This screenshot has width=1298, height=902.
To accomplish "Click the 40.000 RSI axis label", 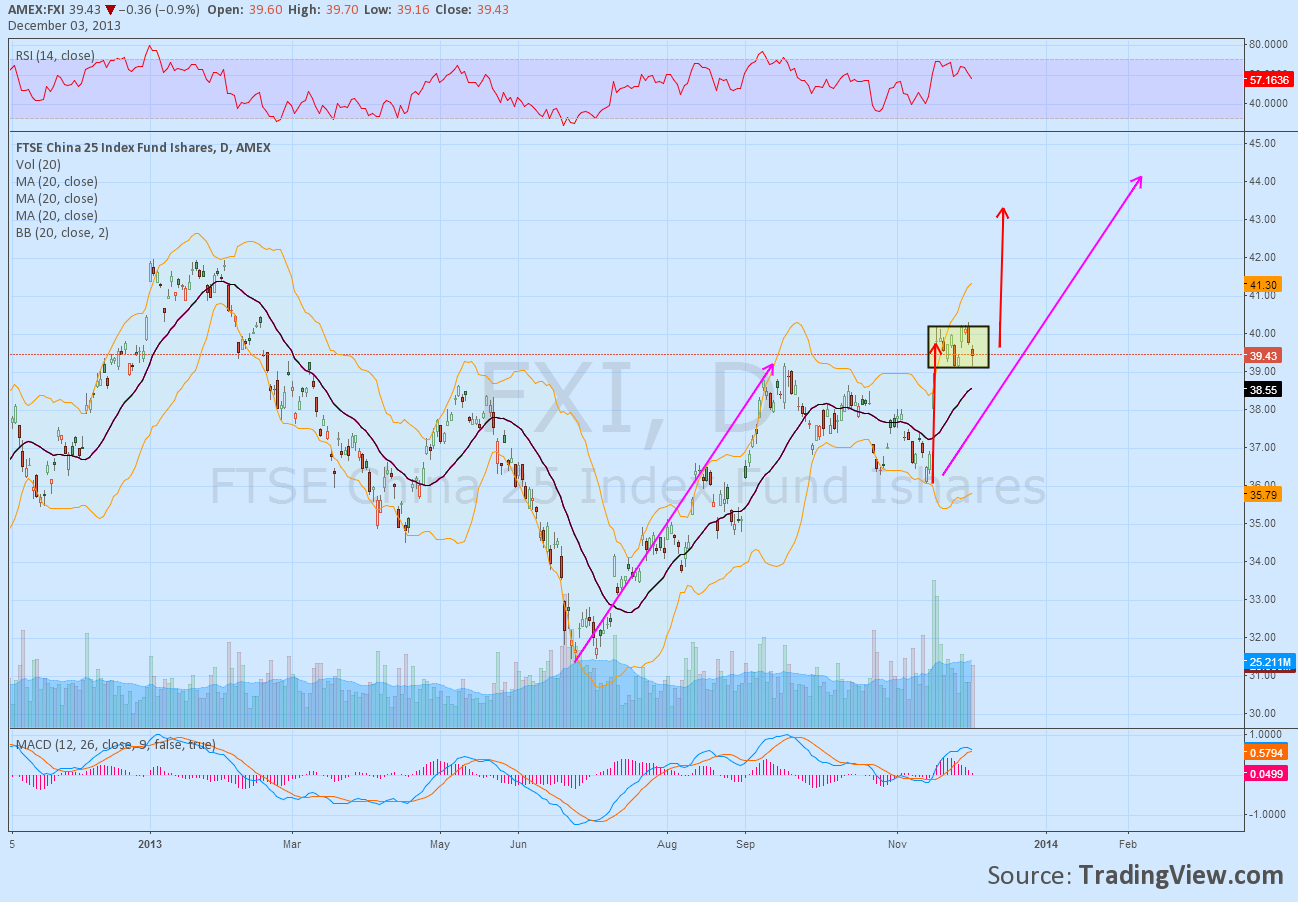I will click(x=1268, y=103).
